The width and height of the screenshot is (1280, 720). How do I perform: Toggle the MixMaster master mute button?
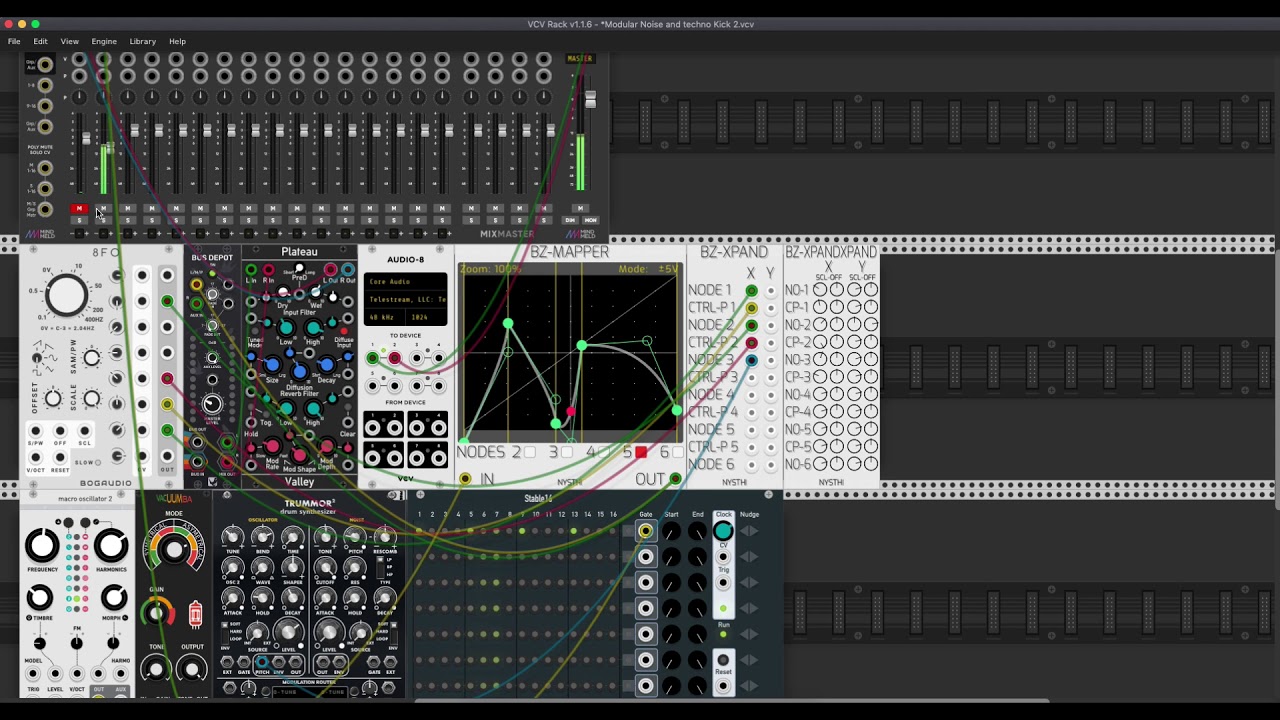tap(579, 209)
